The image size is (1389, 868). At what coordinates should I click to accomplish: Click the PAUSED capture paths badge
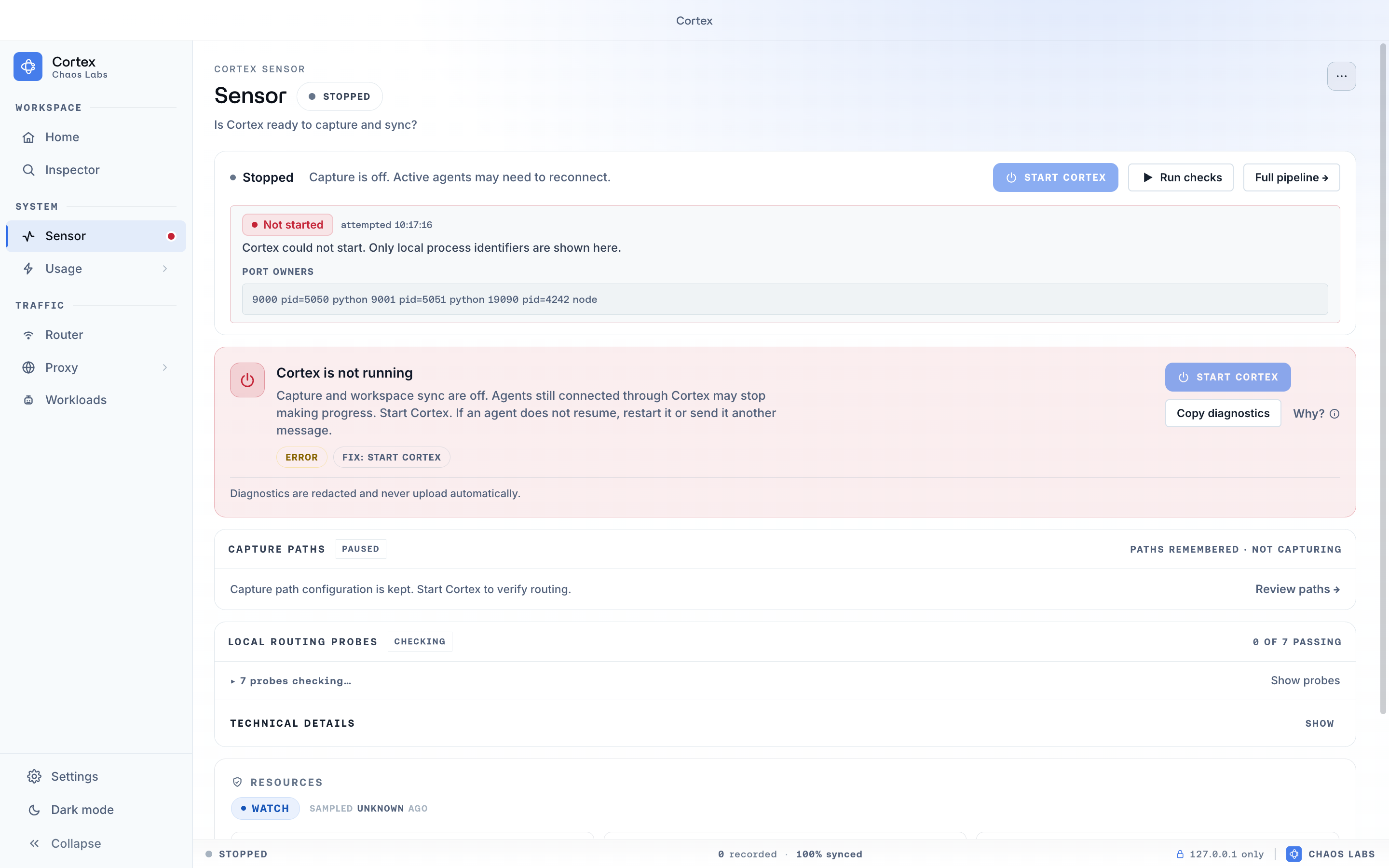(360, 549)
